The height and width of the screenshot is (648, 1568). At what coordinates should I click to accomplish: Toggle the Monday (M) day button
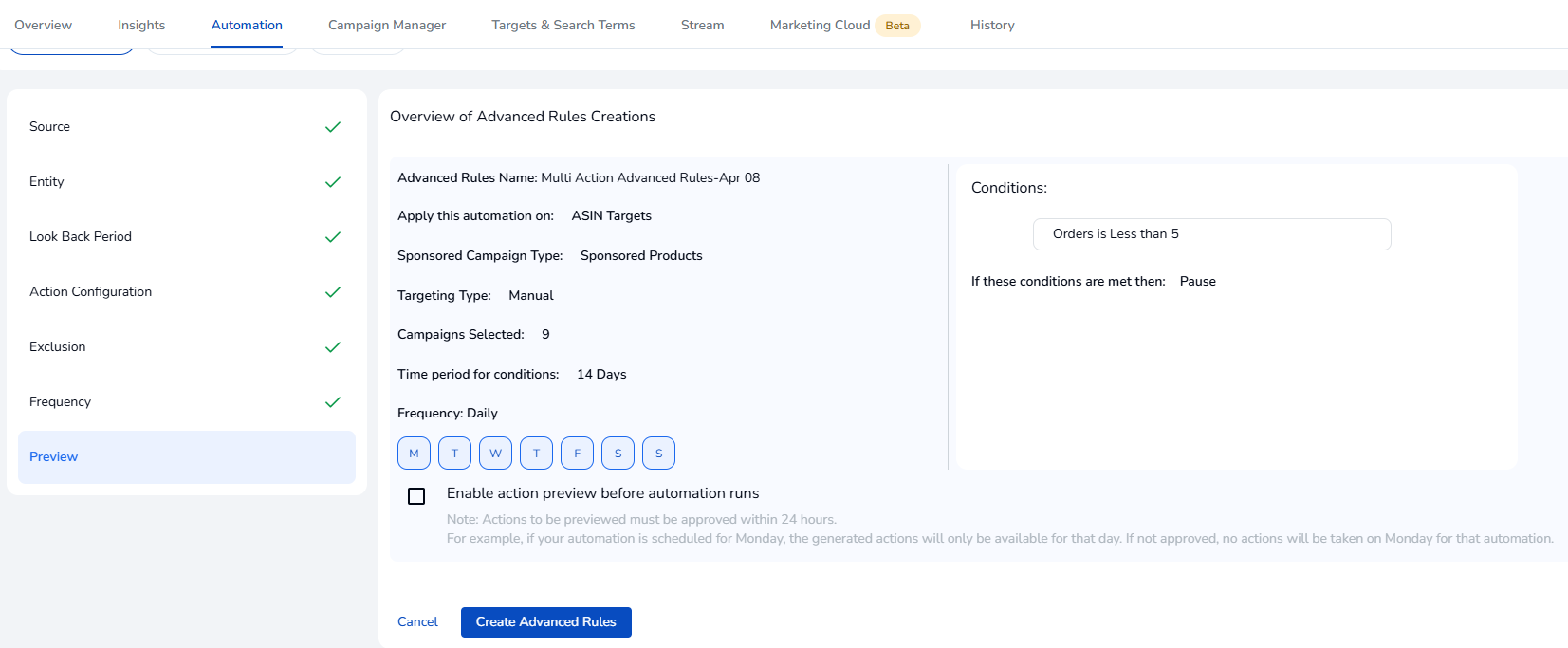(414, 454)
